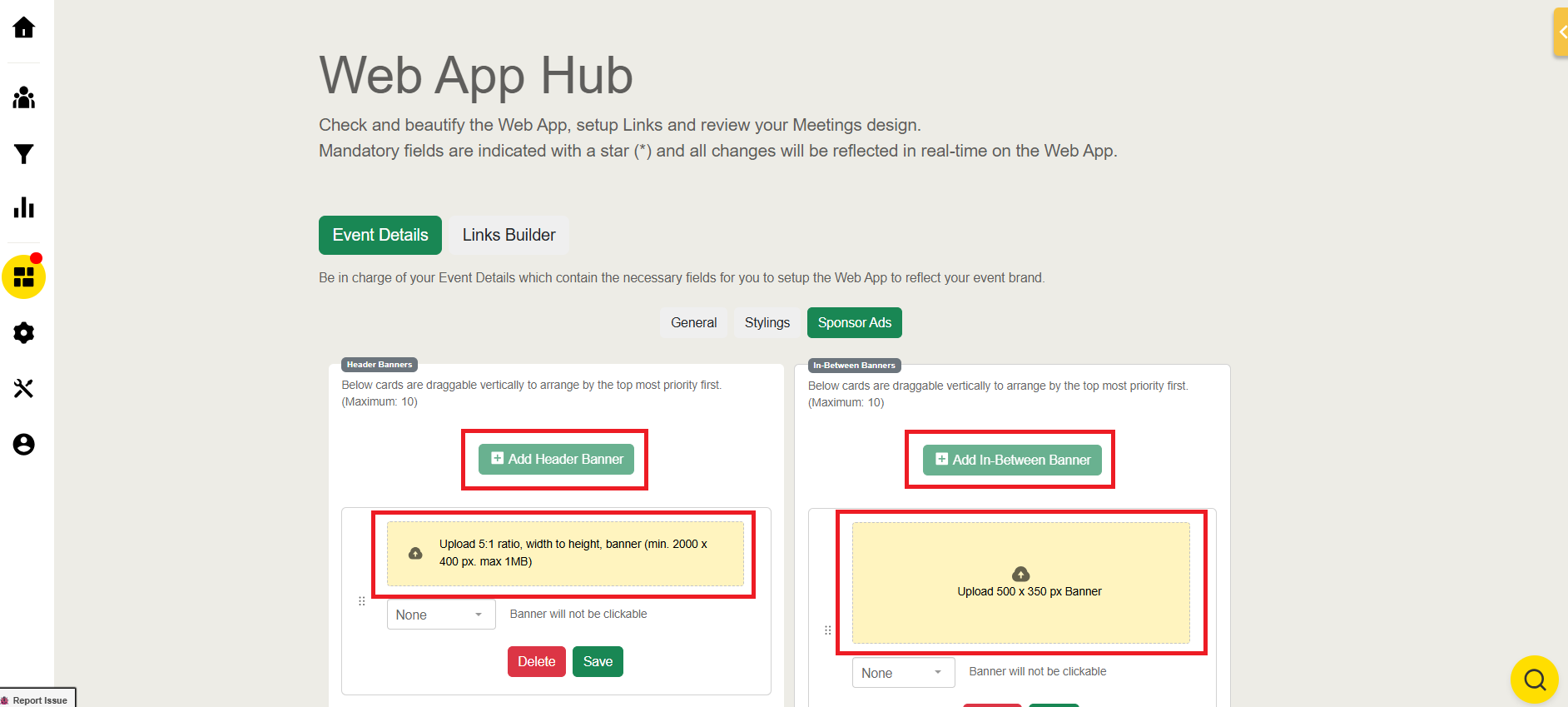The height and width of the screenshot is (707, 1568).
Task: Open the user account sidebar icon
Action: tap(24, 445)
